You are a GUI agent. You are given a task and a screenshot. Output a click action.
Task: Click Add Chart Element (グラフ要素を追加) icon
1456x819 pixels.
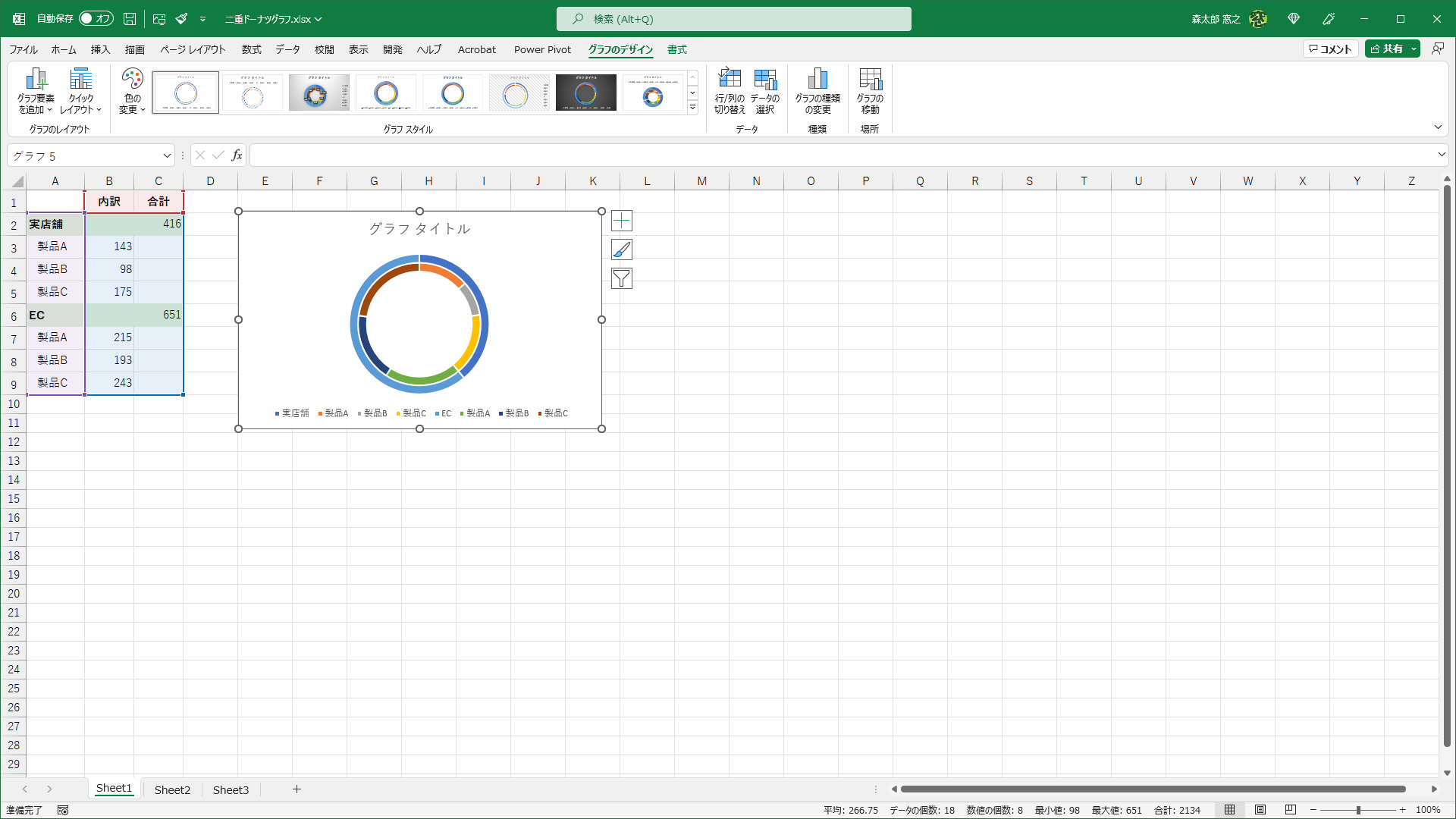coord(36,79)
